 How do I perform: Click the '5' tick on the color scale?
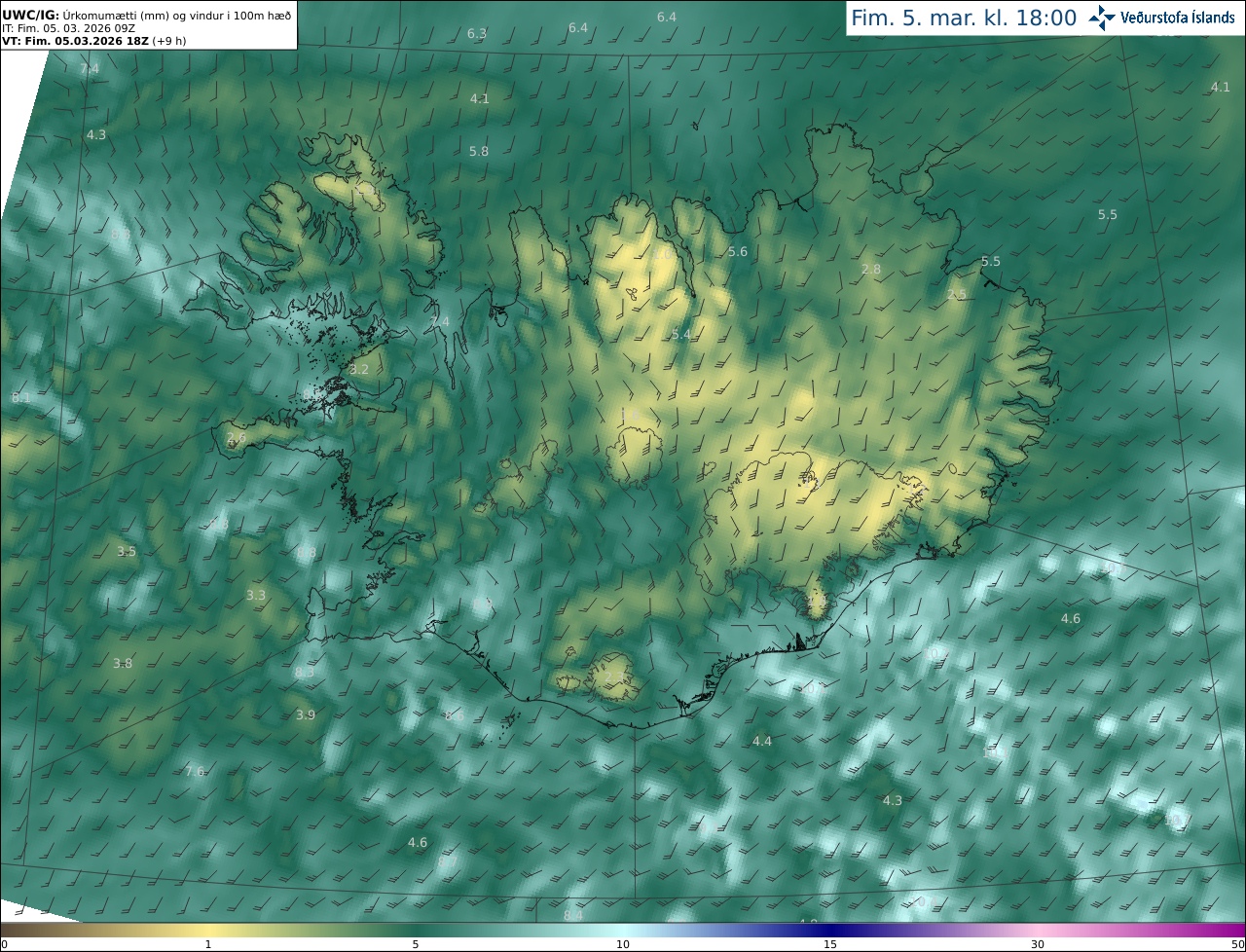point(416,944)
